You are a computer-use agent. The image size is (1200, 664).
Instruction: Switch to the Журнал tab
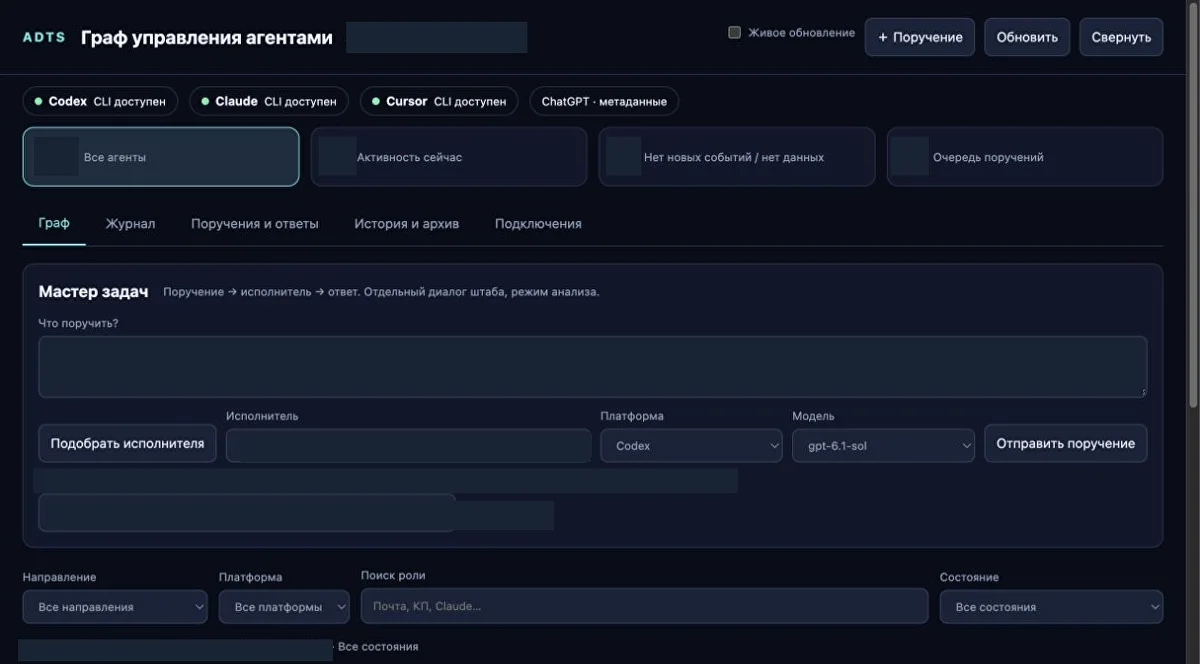(x=131, y=224)
